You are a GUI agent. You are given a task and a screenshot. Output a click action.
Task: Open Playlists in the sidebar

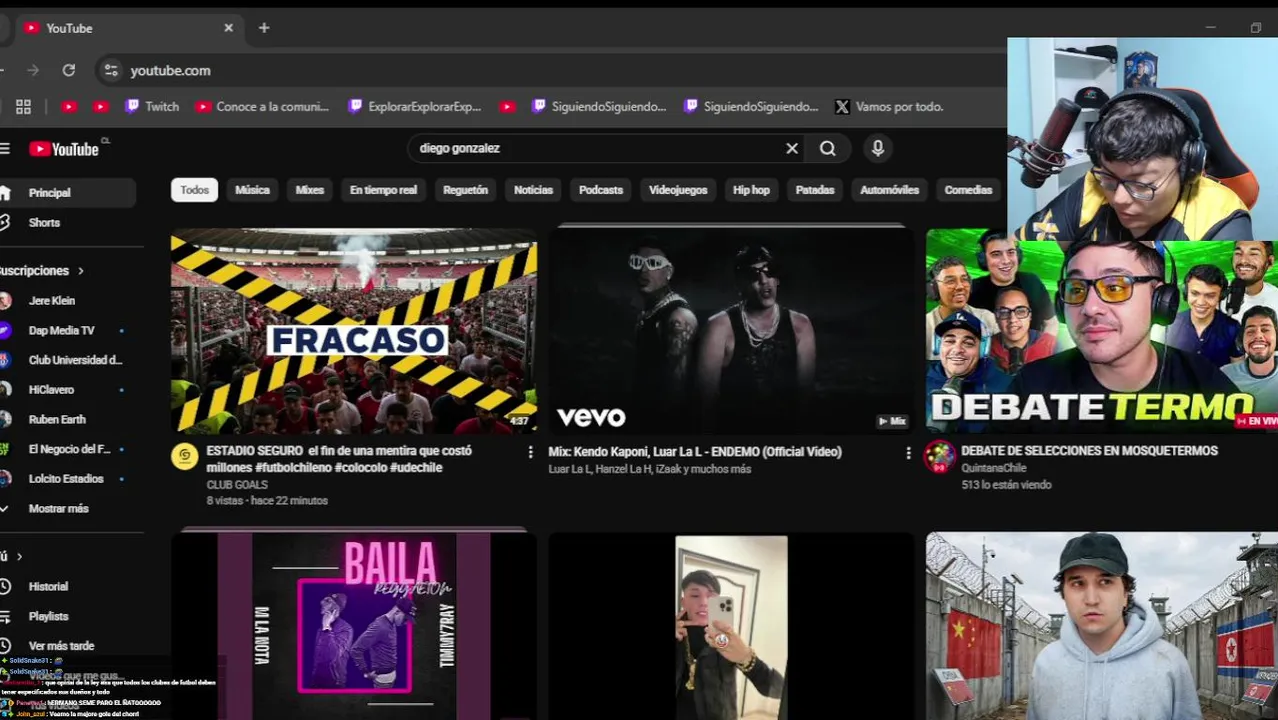(x=48, y=616)
